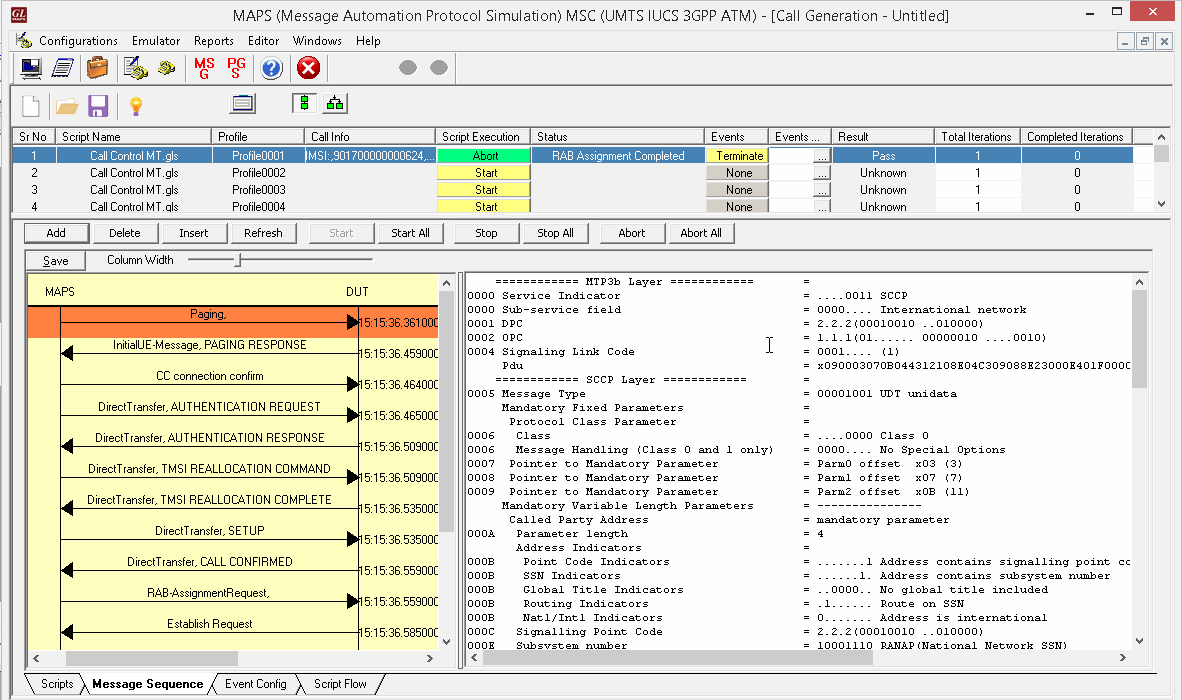Screen dimensions: 1182x700
Task: Click the Add button
Action: [57, 233]
